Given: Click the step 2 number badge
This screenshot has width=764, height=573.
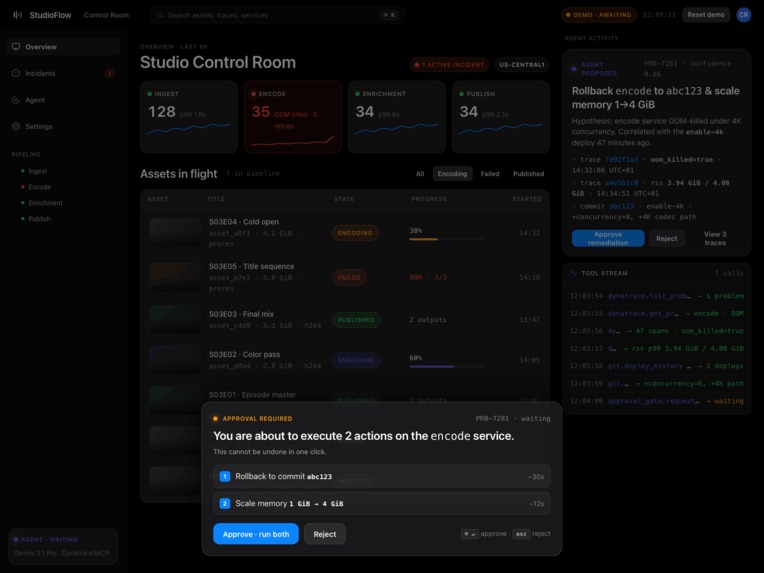Looking at the screenshot, I should (225, 503).
